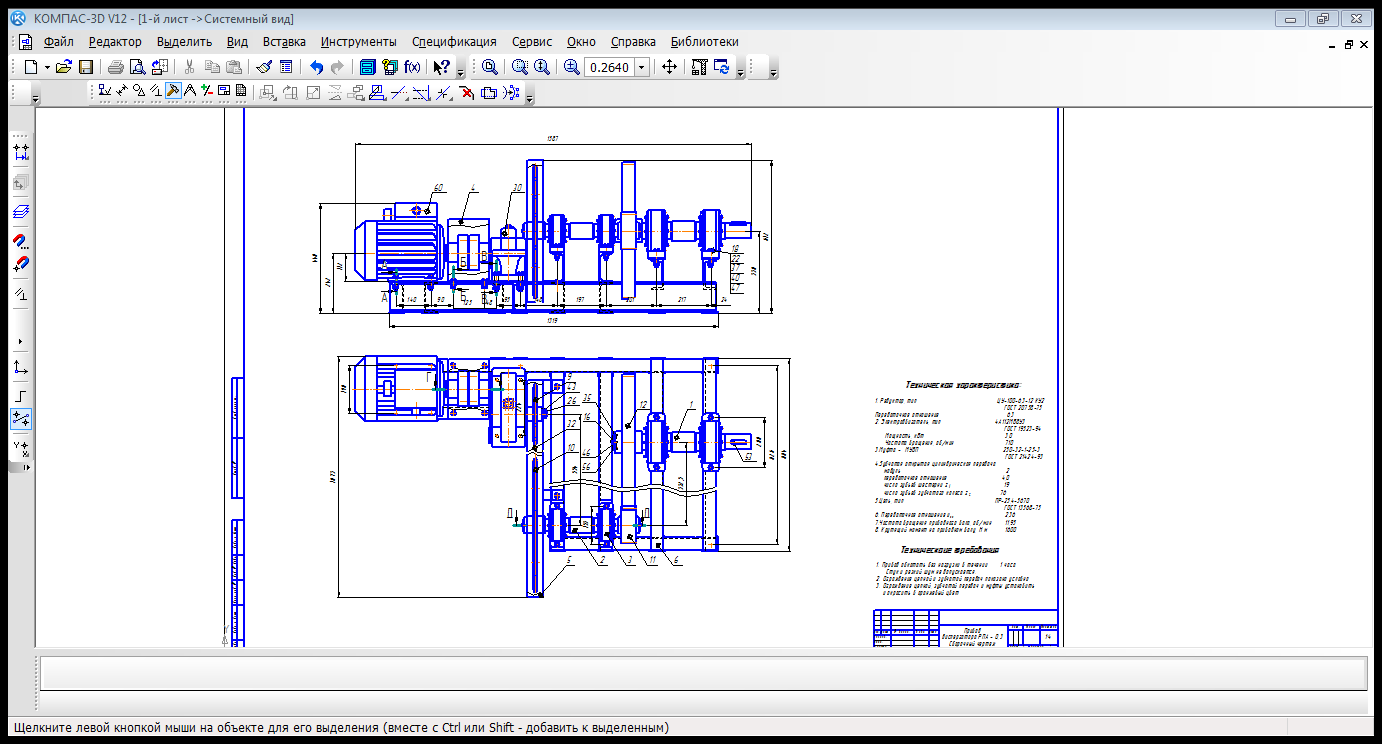Open the snap settings magnet with cursor icon
This screenshot has width=1382, height=744.
point(21,264)
